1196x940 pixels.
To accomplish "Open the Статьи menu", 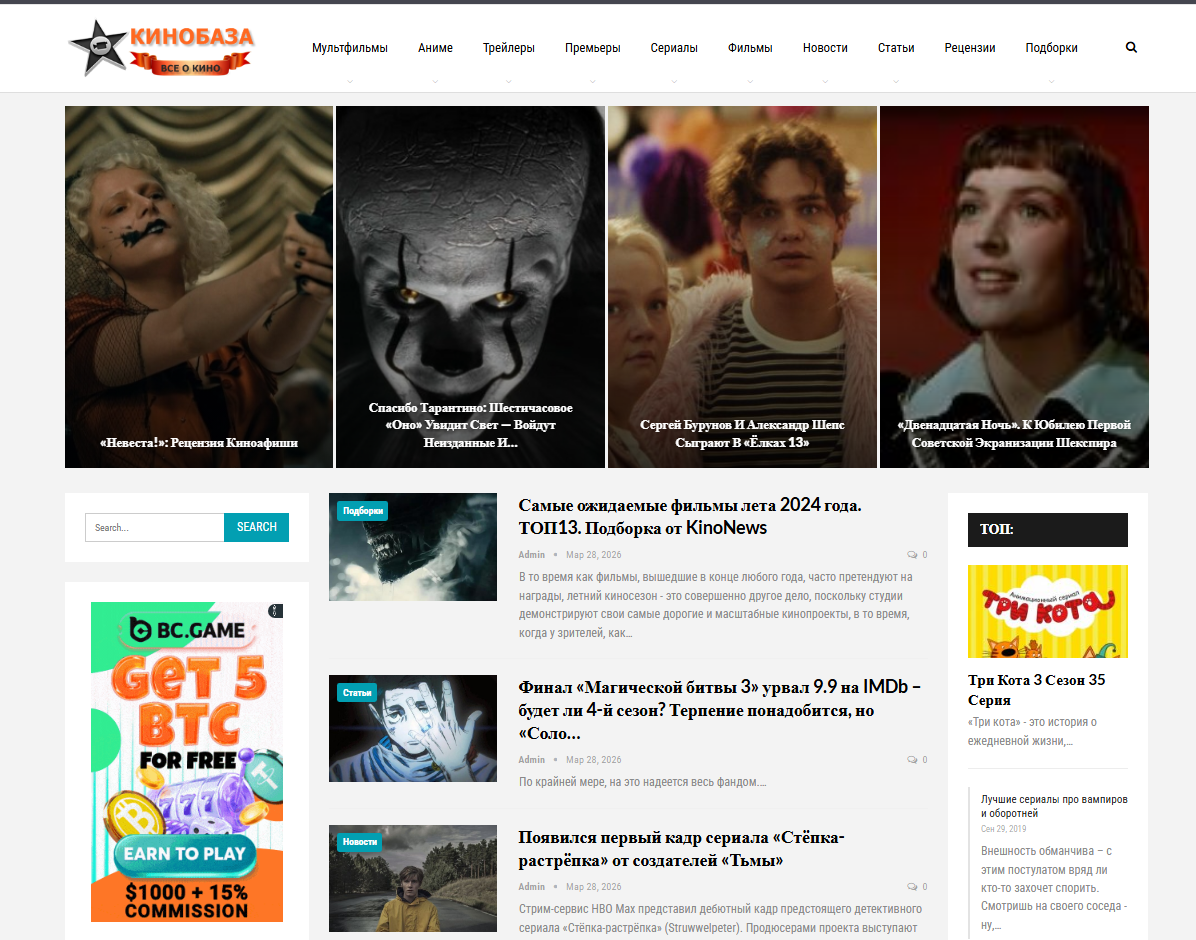I will [896, 47].
